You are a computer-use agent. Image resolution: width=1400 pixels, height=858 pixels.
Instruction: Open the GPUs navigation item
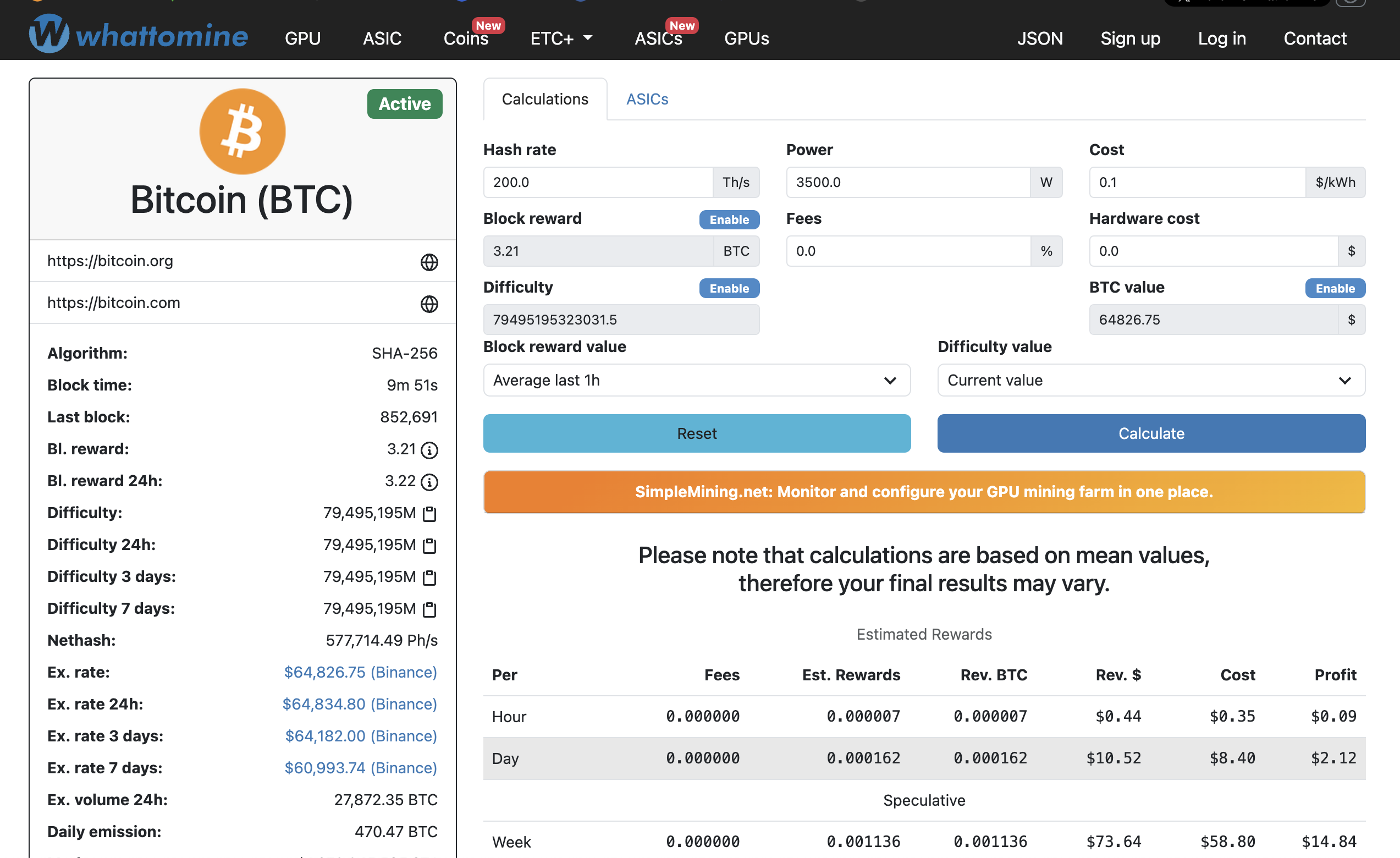coord(747,38)
